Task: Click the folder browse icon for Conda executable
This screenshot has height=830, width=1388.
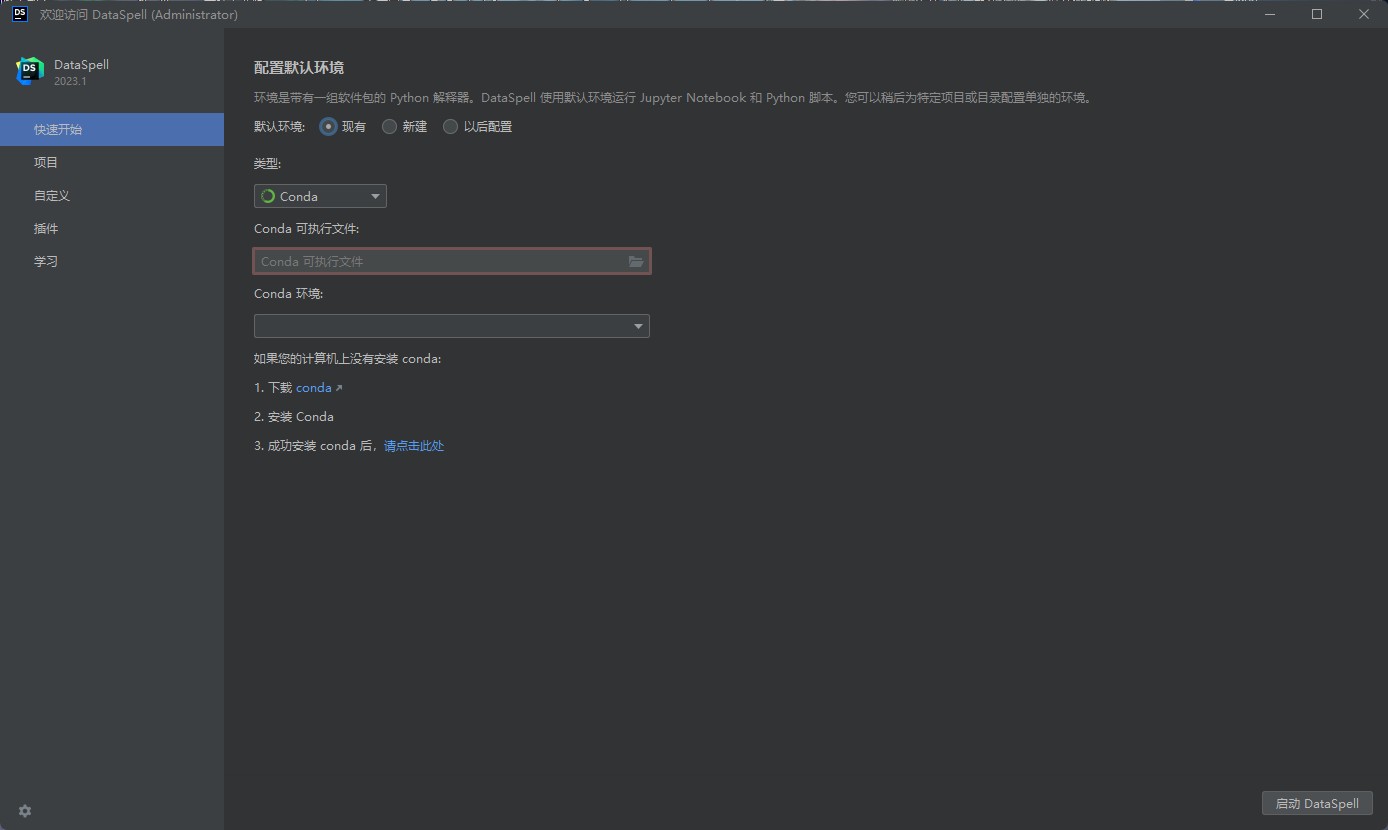Action: pos(636,261)
